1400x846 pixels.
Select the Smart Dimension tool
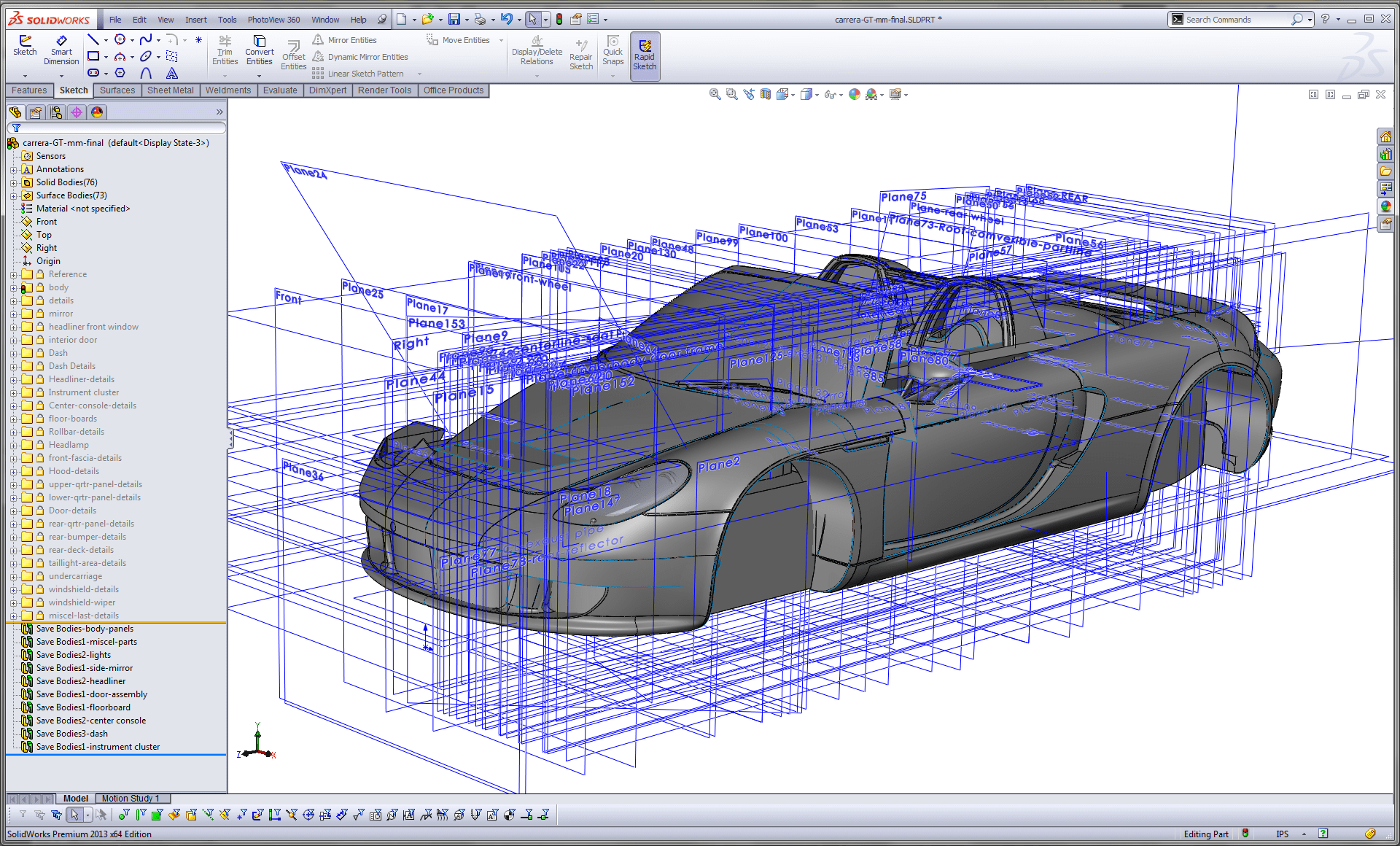60,50
